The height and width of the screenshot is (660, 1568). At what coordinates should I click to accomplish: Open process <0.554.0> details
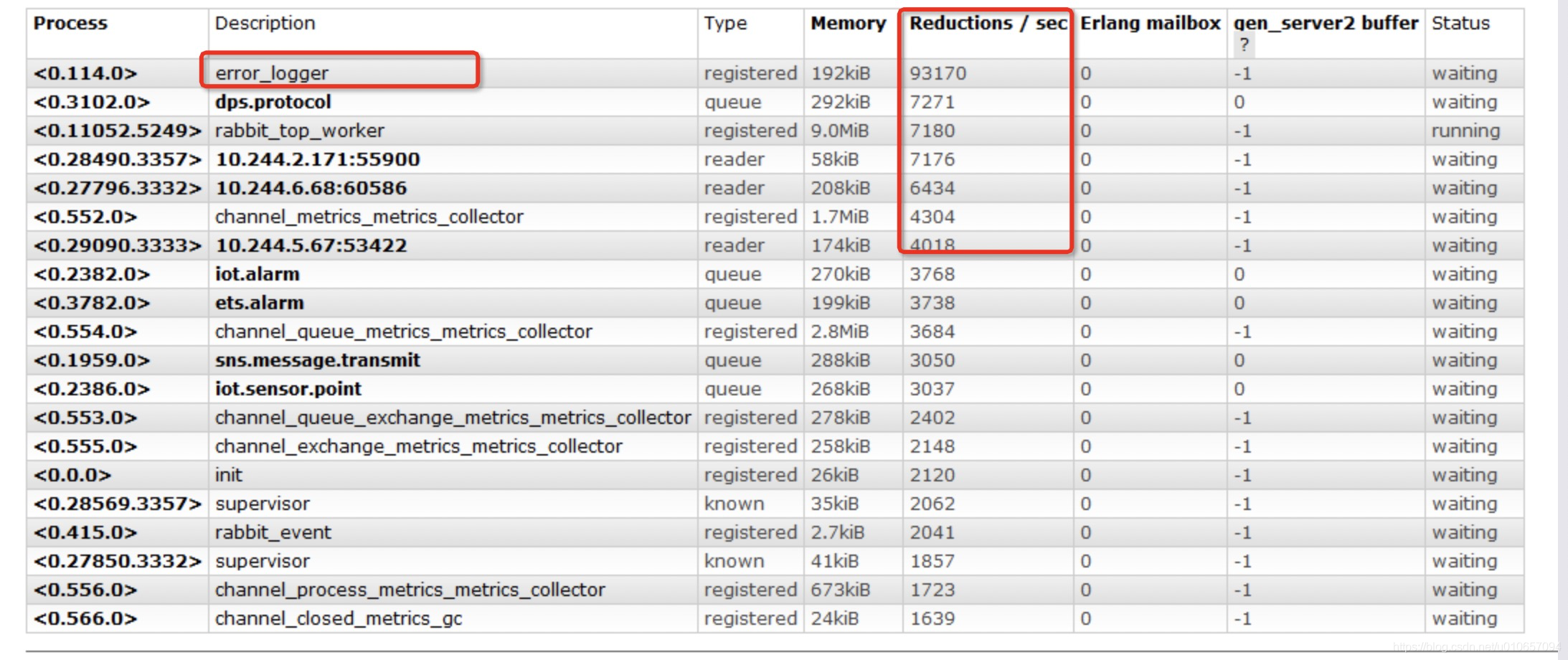pyautogui.click(x=85, y=331)
